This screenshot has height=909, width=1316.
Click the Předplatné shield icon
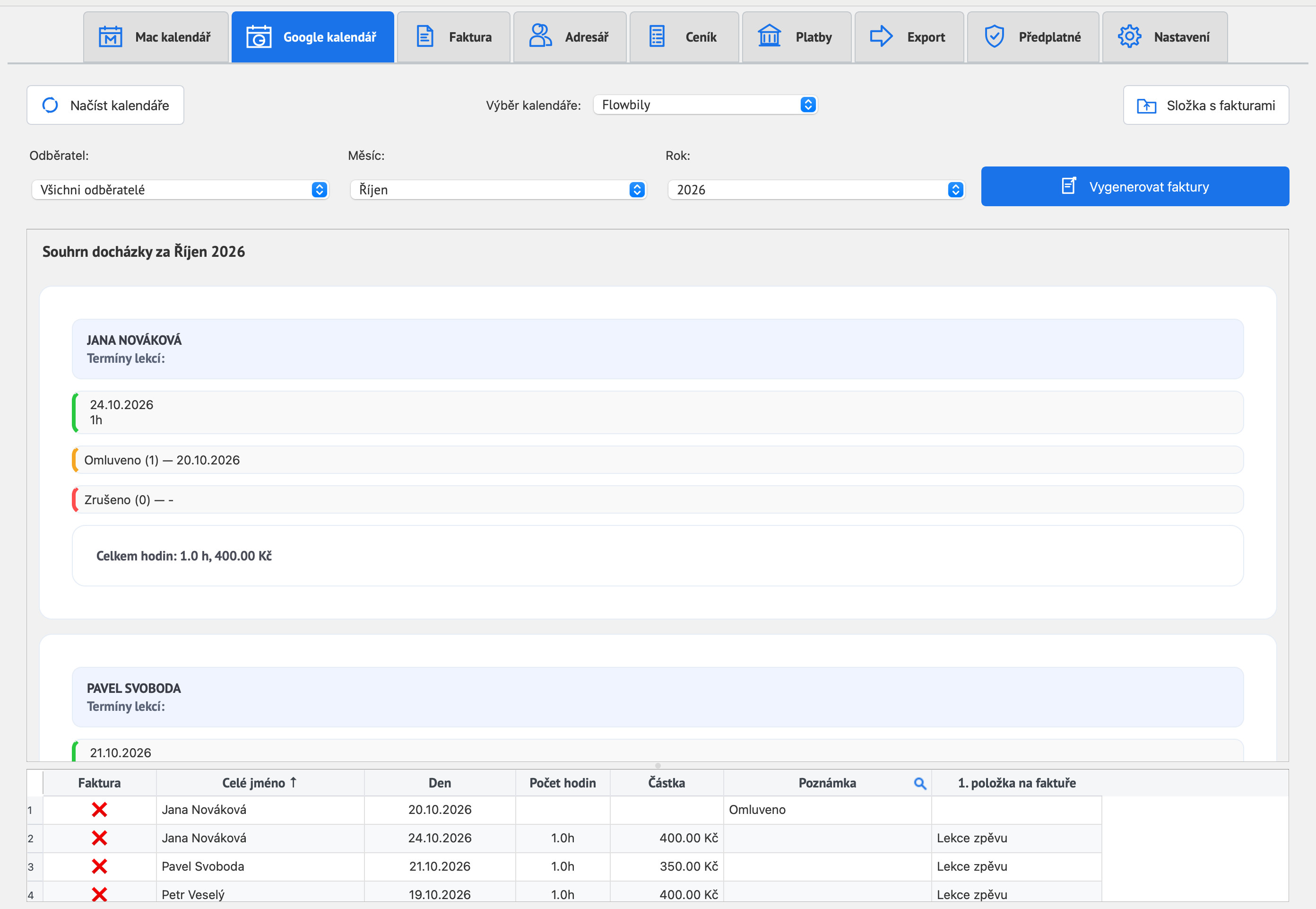pyautogui.click(x=994, y=36)
